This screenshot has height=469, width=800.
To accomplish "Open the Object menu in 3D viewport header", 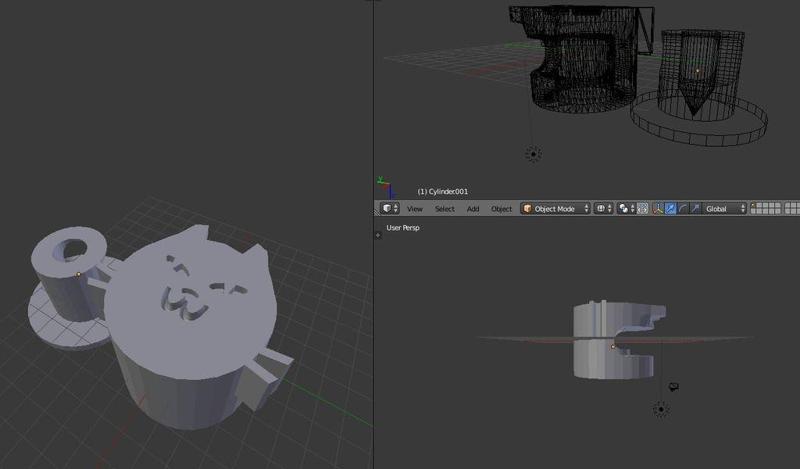I will tap(501, 209).
